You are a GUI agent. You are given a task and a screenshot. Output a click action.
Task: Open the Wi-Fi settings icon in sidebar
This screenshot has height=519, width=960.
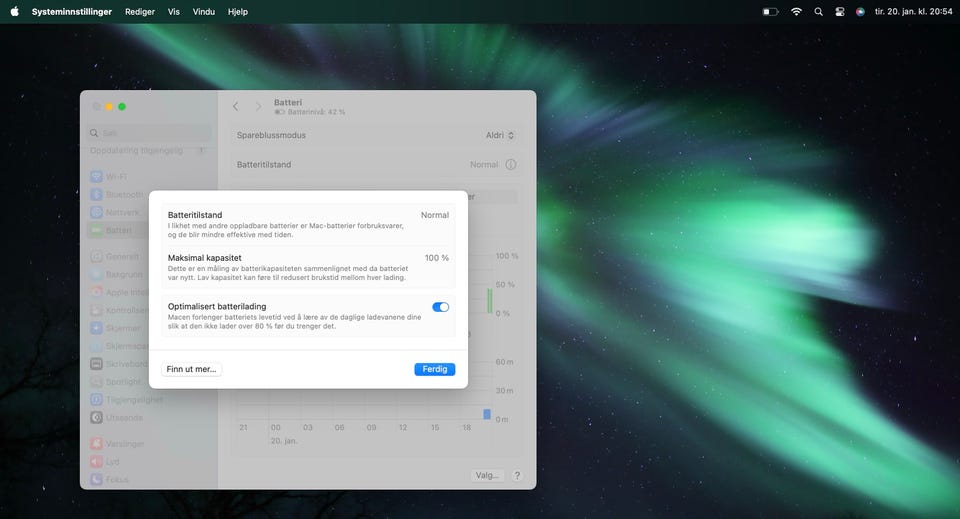[96, 176]
